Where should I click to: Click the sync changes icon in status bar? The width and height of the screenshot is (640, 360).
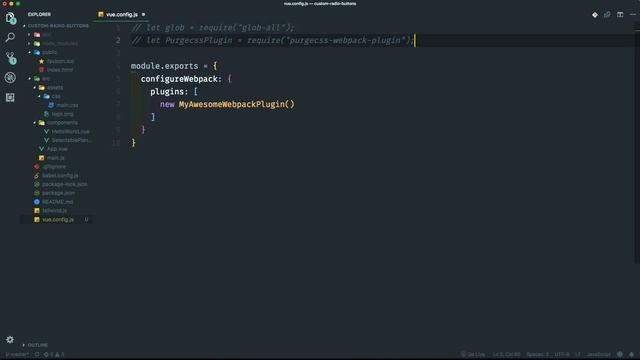click(x=37, y=354)
